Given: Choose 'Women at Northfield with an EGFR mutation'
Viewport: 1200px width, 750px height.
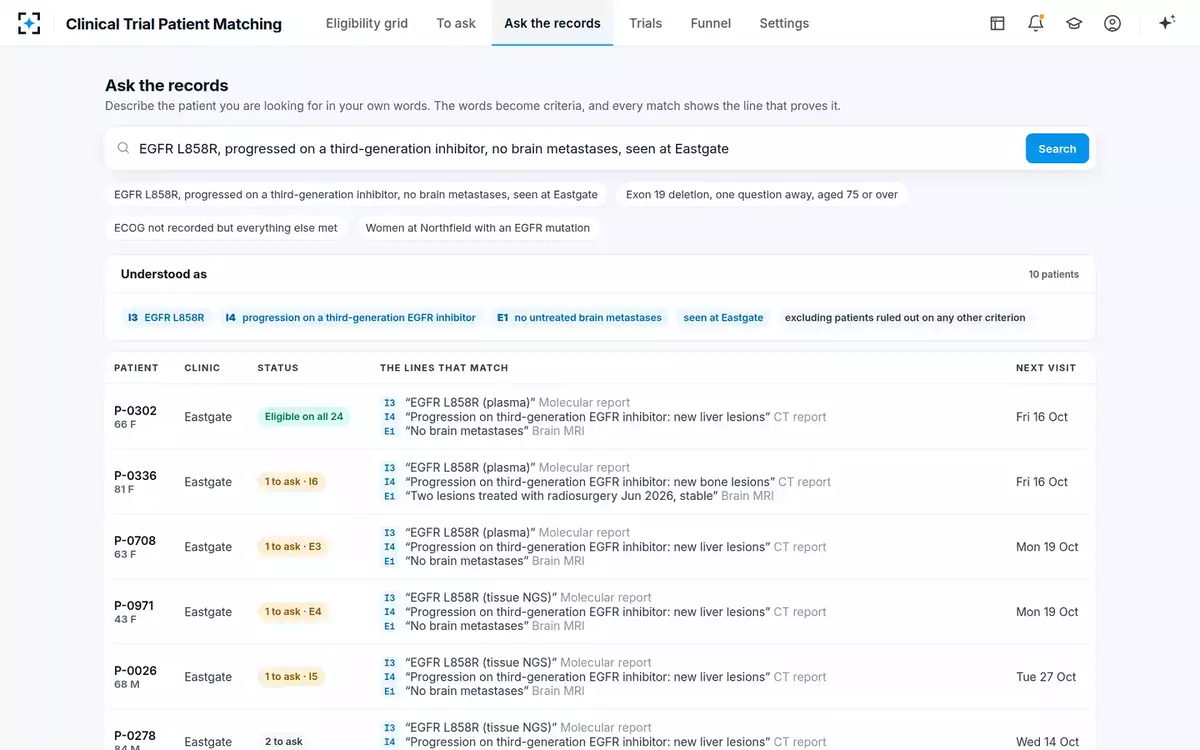Looking at the screenshot, I should [x=478, y=228].
